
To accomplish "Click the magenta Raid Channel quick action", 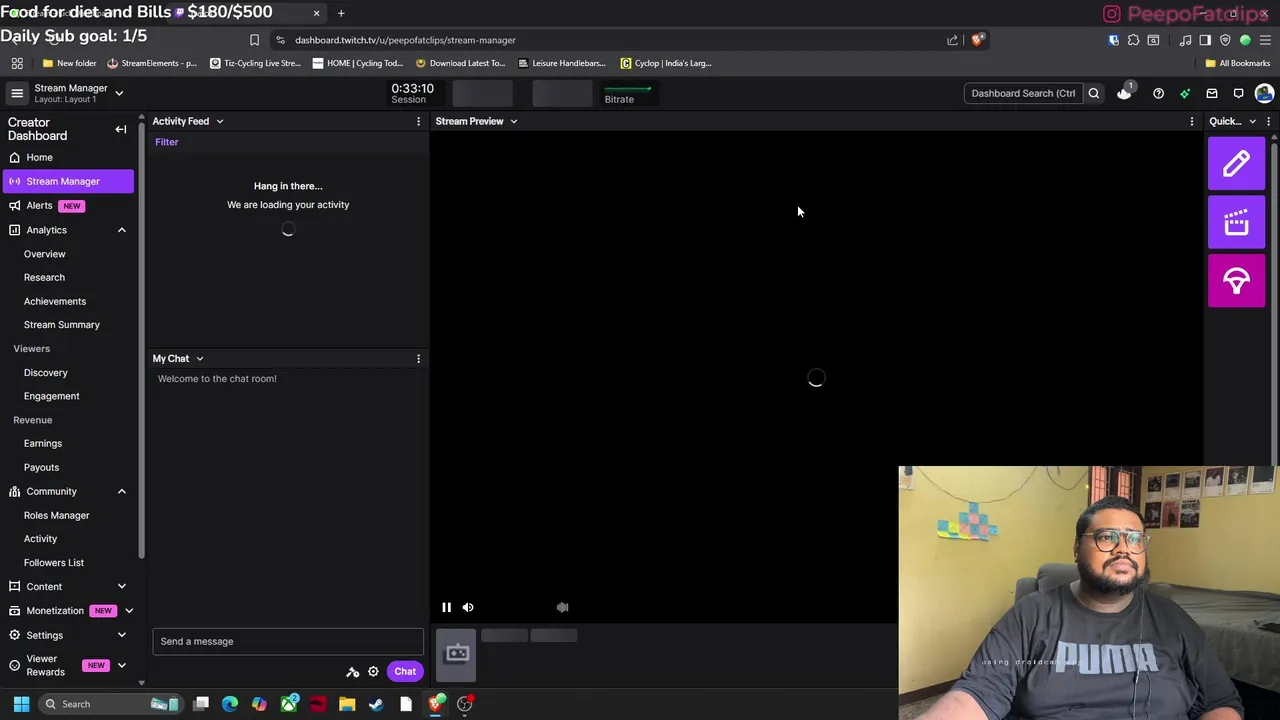I will click(1236, 281).
